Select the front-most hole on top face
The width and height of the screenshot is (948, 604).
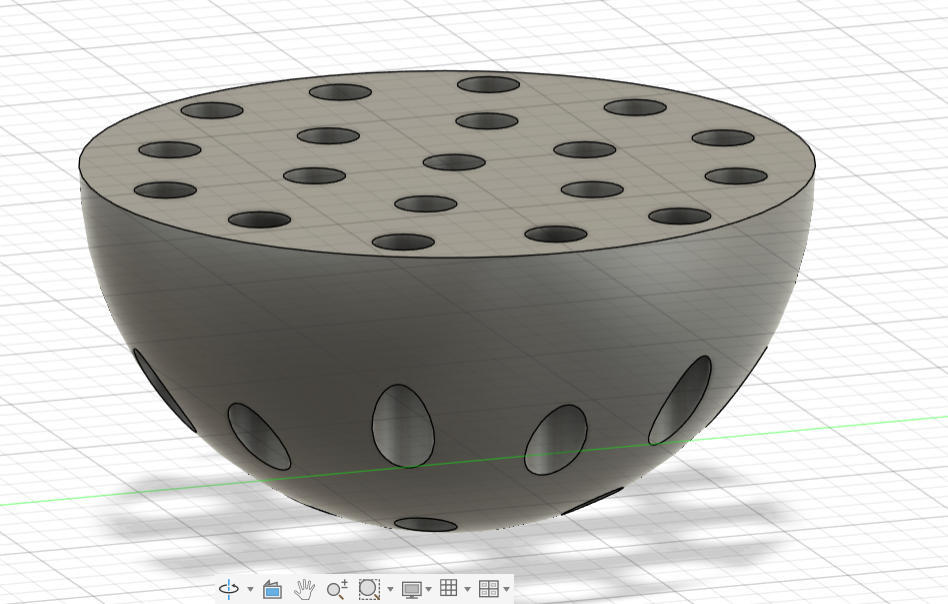[403, 241]
